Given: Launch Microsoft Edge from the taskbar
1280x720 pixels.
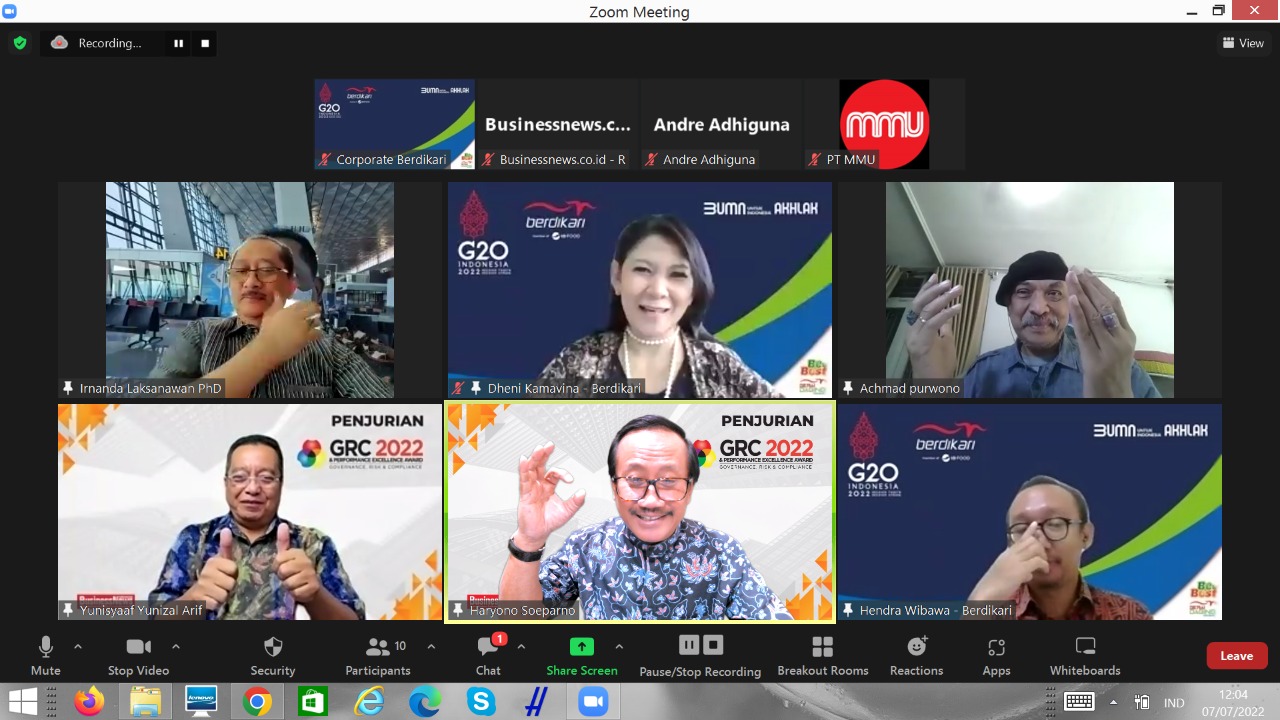Looking at the screenshot, I should (x=425, y=702).
